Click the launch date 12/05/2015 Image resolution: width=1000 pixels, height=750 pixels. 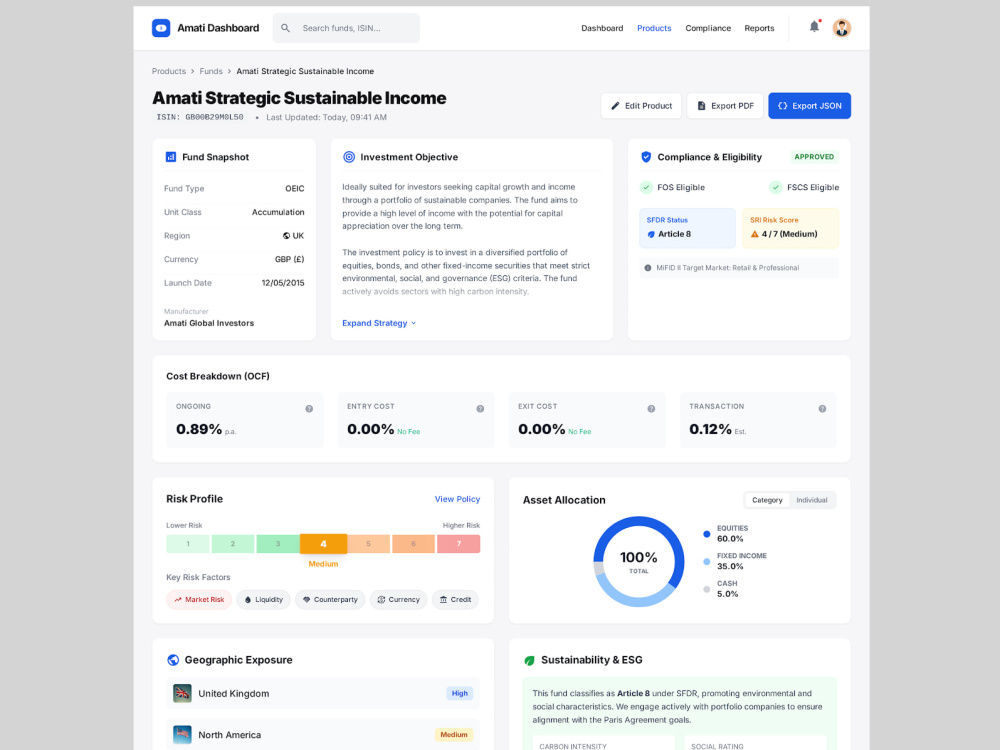coord(283,283)
